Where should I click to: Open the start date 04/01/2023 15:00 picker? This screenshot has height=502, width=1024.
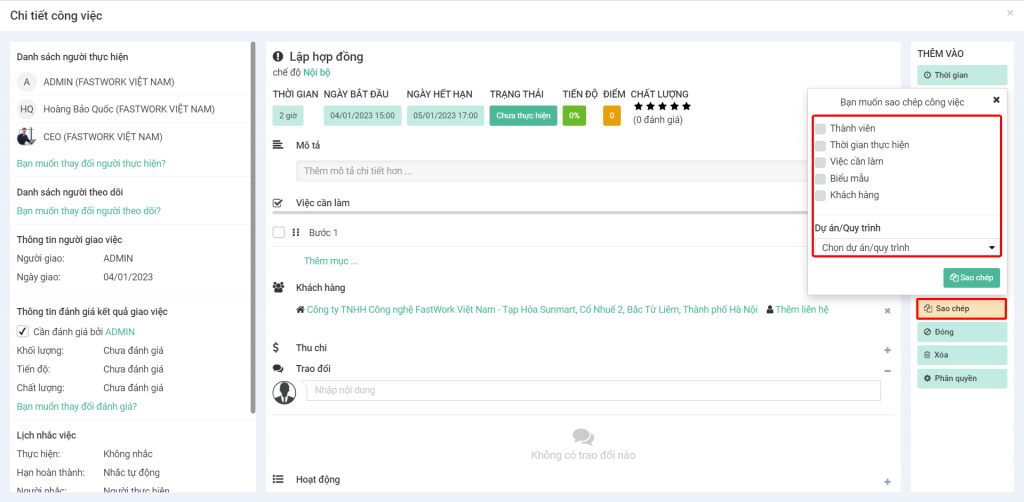[363, 116]
